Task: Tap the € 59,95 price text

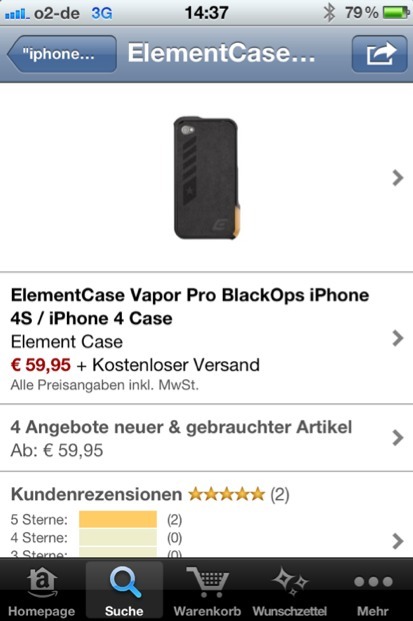Action: pyautogui.click(x=40, y=365)
